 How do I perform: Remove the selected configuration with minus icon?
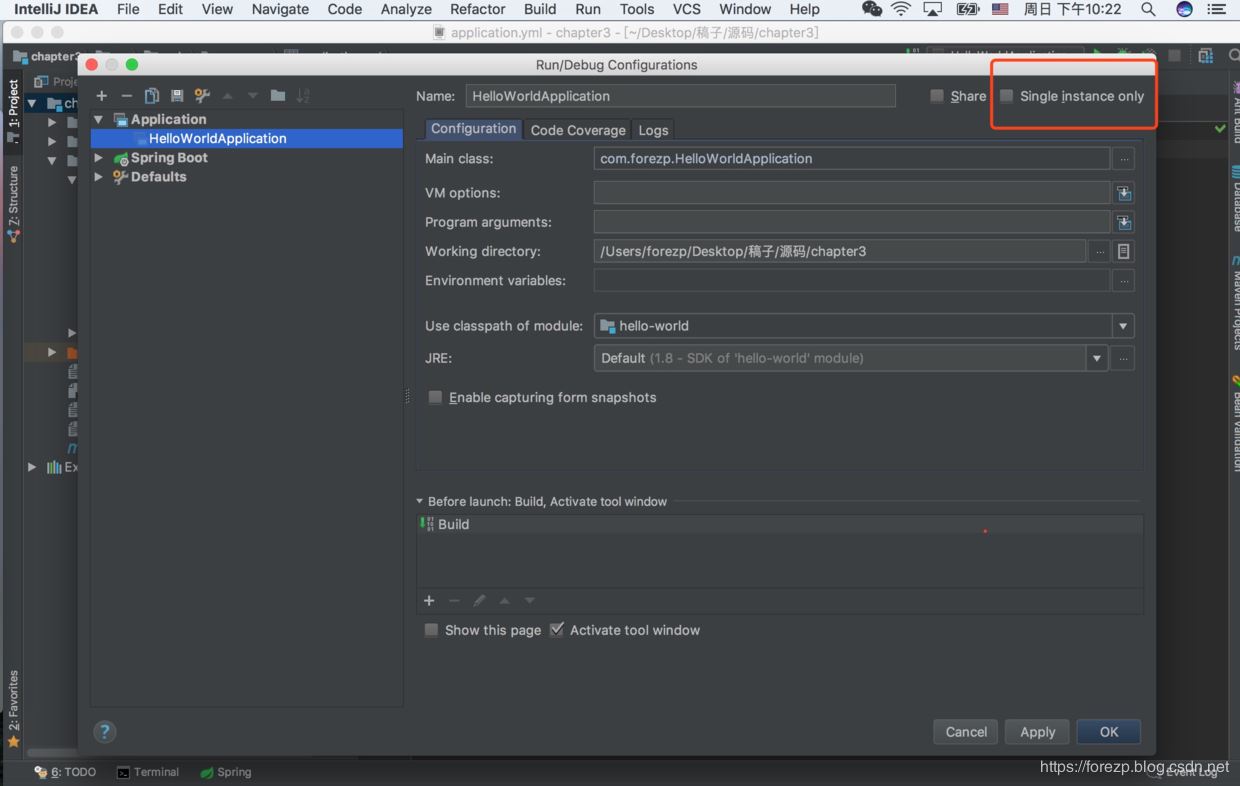tap(126, 96)
